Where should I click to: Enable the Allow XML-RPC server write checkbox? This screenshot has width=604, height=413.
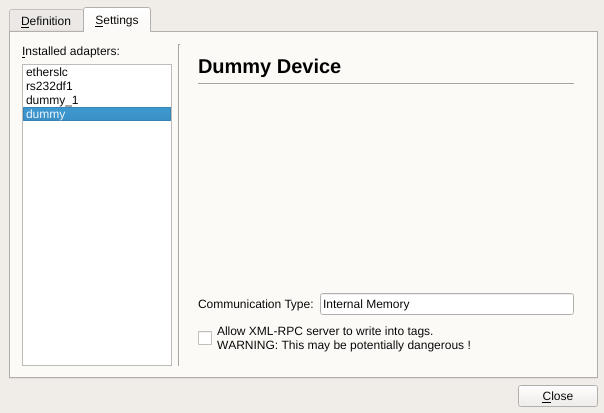click(x=205, y=338)
